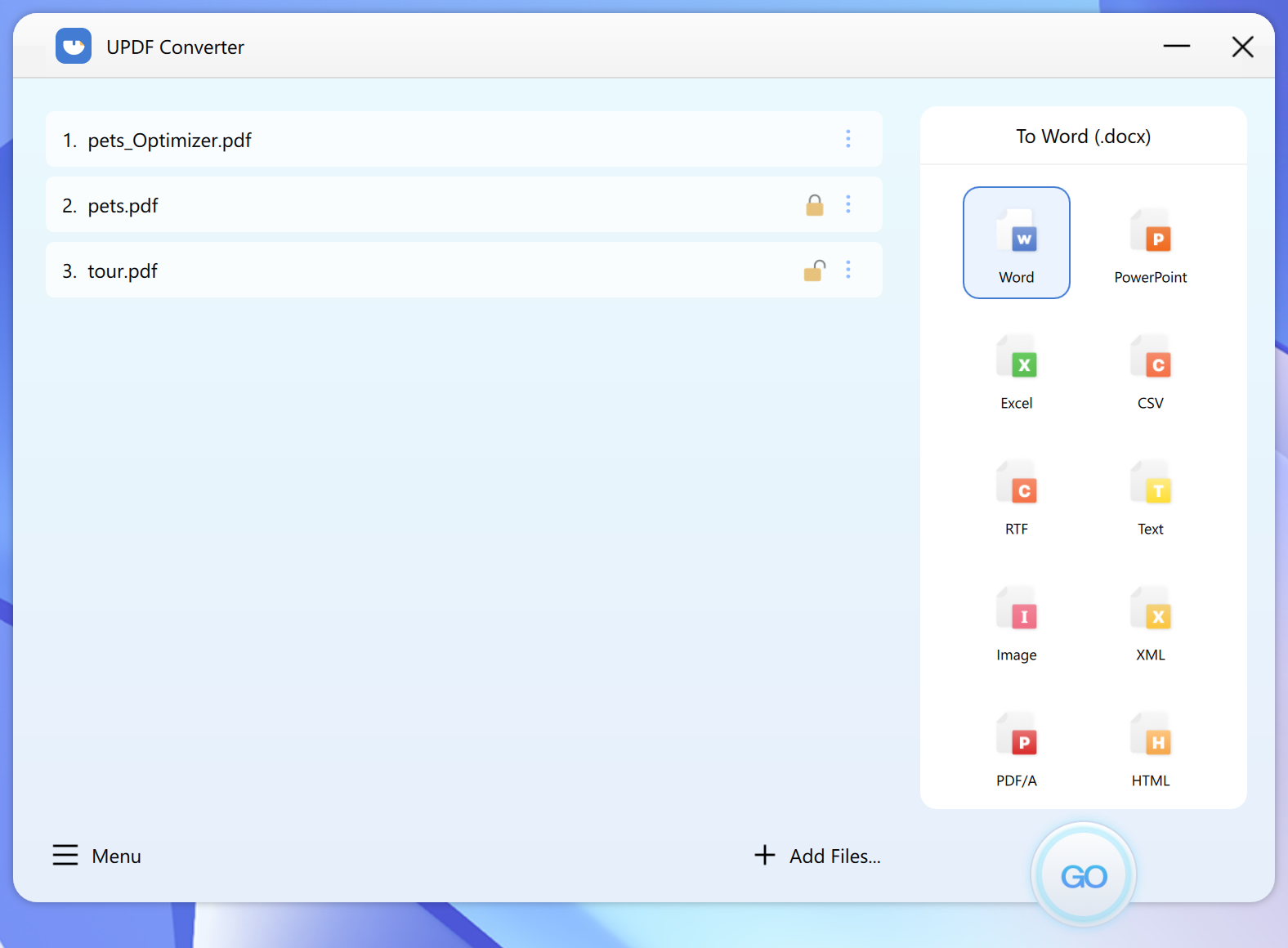This screenshot has height=948, width=1288.
Task: Minimize the UPDF Converter window
Action: (1177, 47)
